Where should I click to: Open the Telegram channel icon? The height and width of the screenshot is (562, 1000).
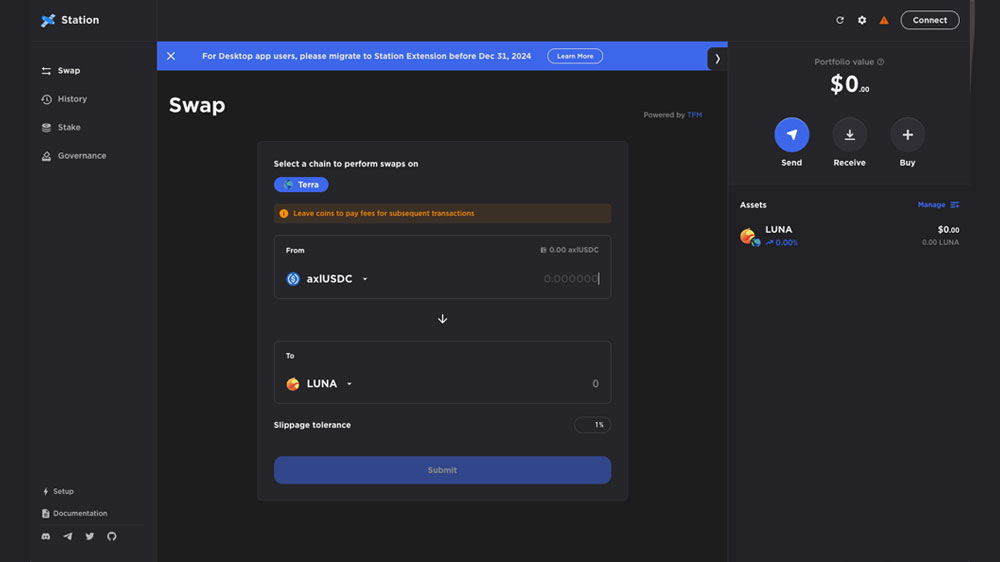pos(68,536)
